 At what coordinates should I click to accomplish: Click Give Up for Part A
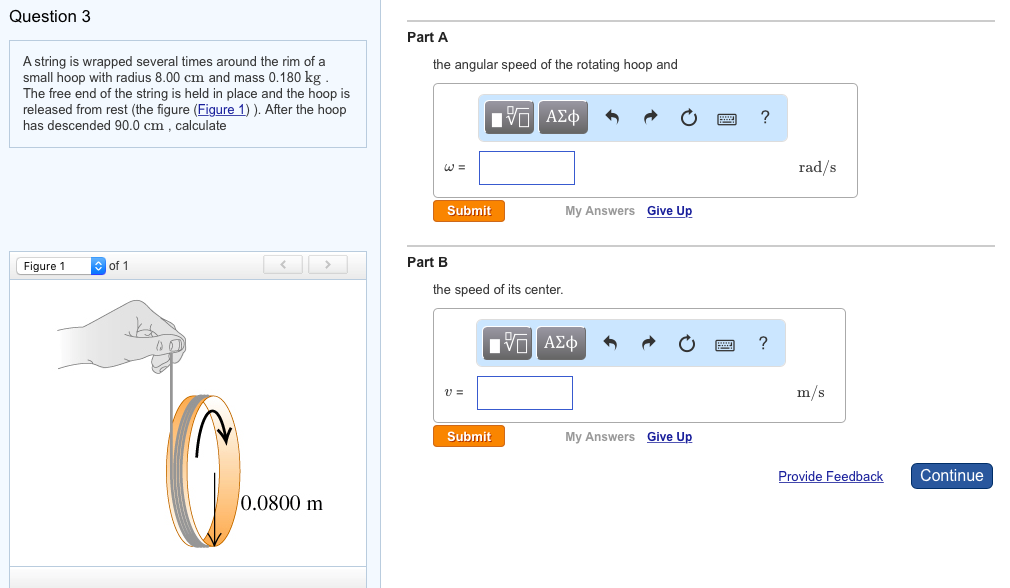pos(669,210)
